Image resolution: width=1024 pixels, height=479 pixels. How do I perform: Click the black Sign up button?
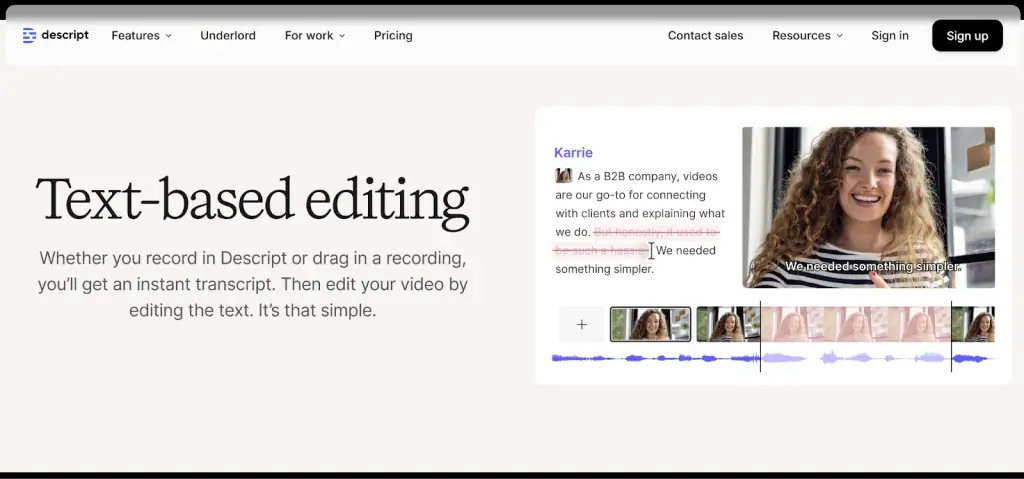967,35
